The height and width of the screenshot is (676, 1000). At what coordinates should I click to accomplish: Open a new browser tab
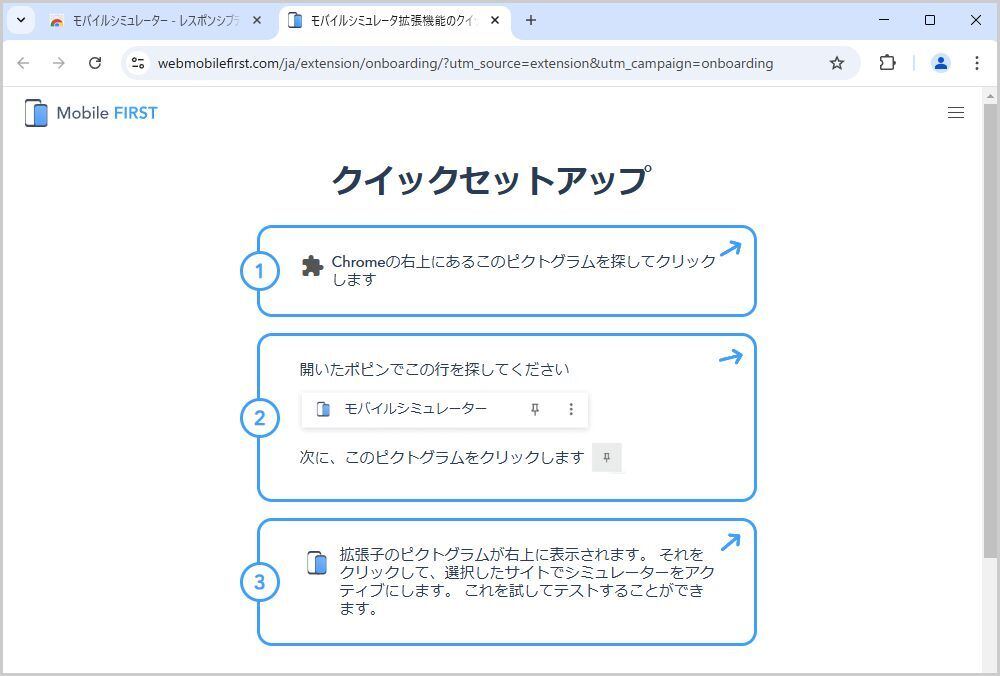tap(531, 20)
